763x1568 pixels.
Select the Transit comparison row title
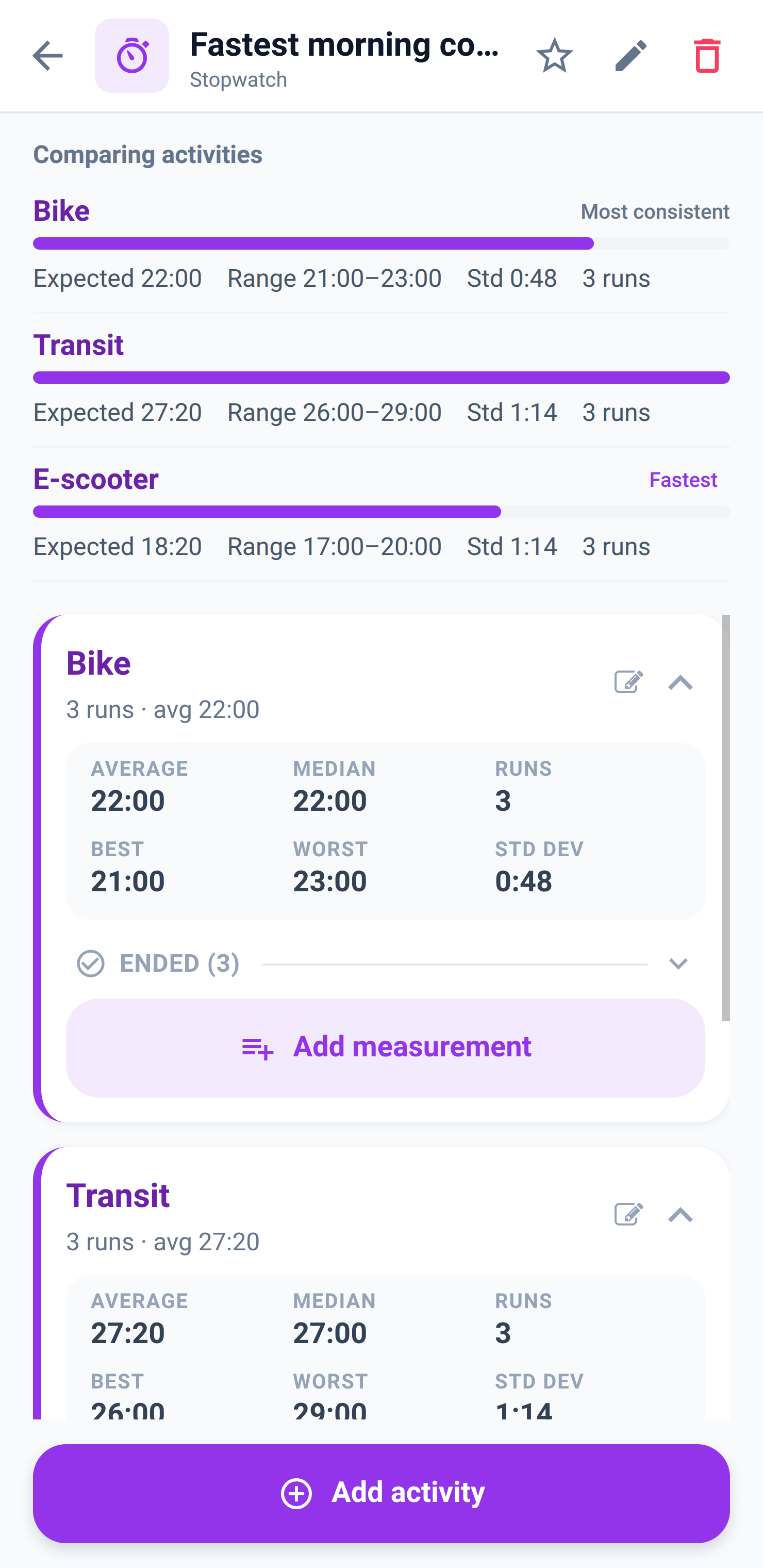78,345
